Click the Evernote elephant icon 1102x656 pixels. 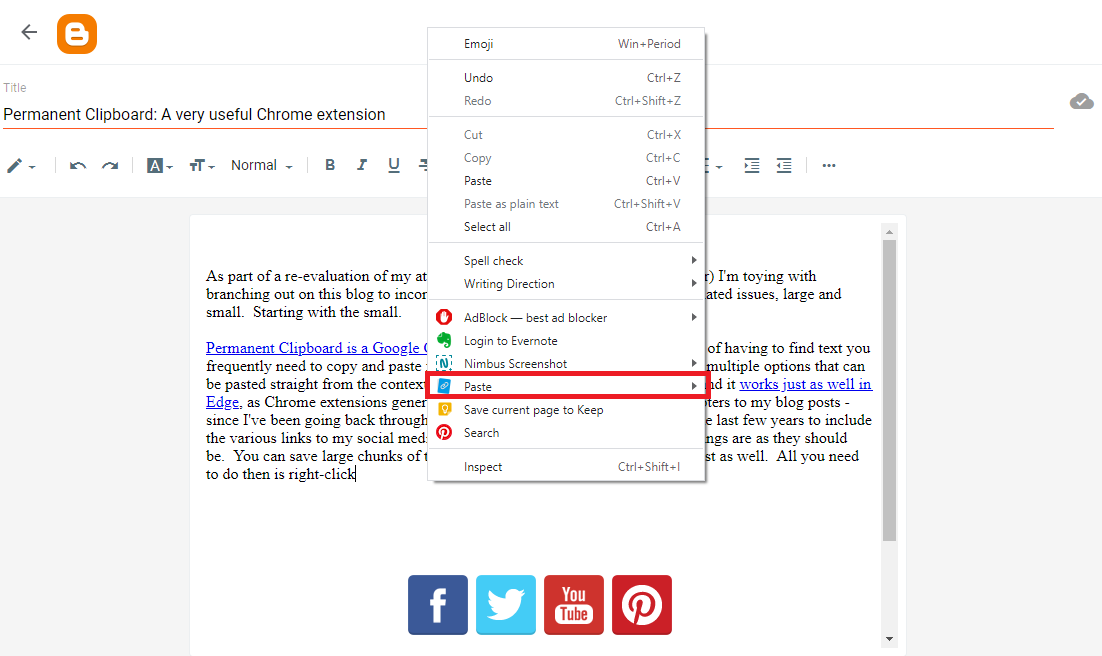(x=444, y=340)
